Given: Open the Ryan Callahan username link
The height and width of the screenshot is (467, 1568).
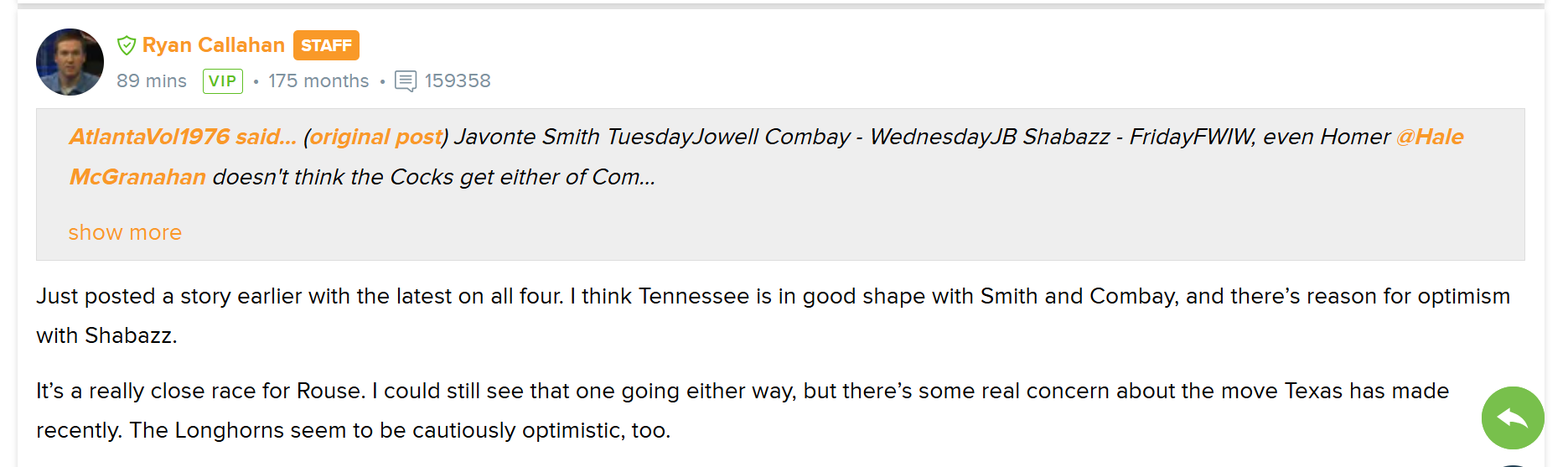Looking at the screenshot, I should tap(214, 45).
